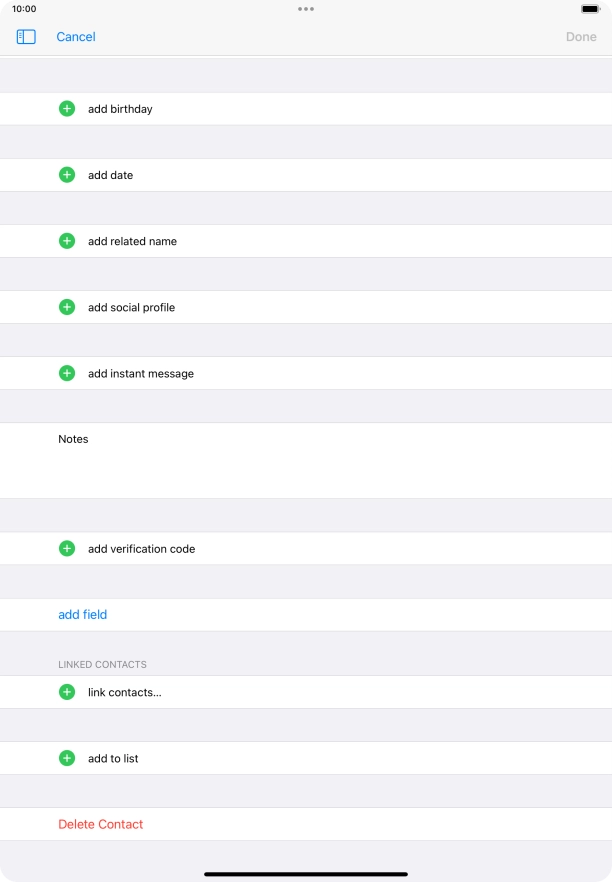Select the LINKED CONTACTS section header
Screen dimensions: 612x882
point(102,663)
